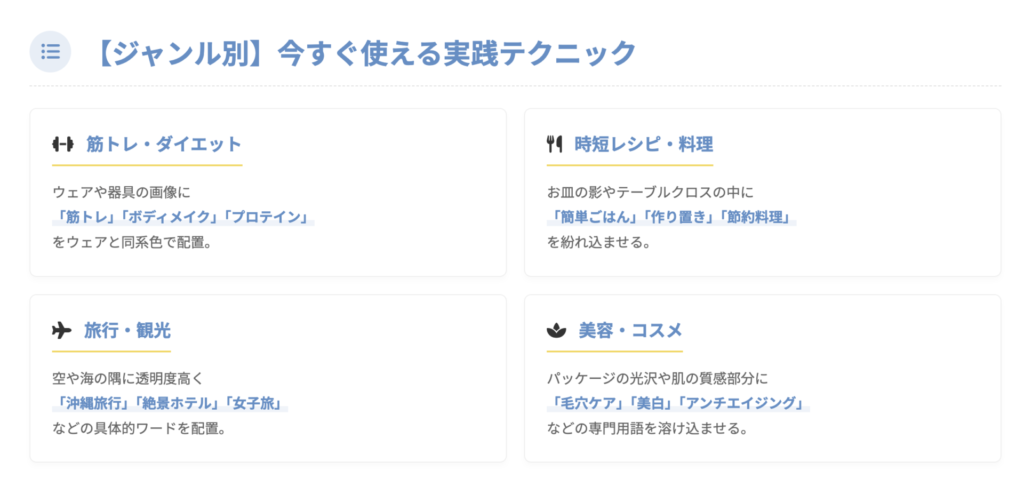This screenshot has height=486, width=1024.
Task: Click the text ウェアや器具の画像に
Action: point(120,192)
